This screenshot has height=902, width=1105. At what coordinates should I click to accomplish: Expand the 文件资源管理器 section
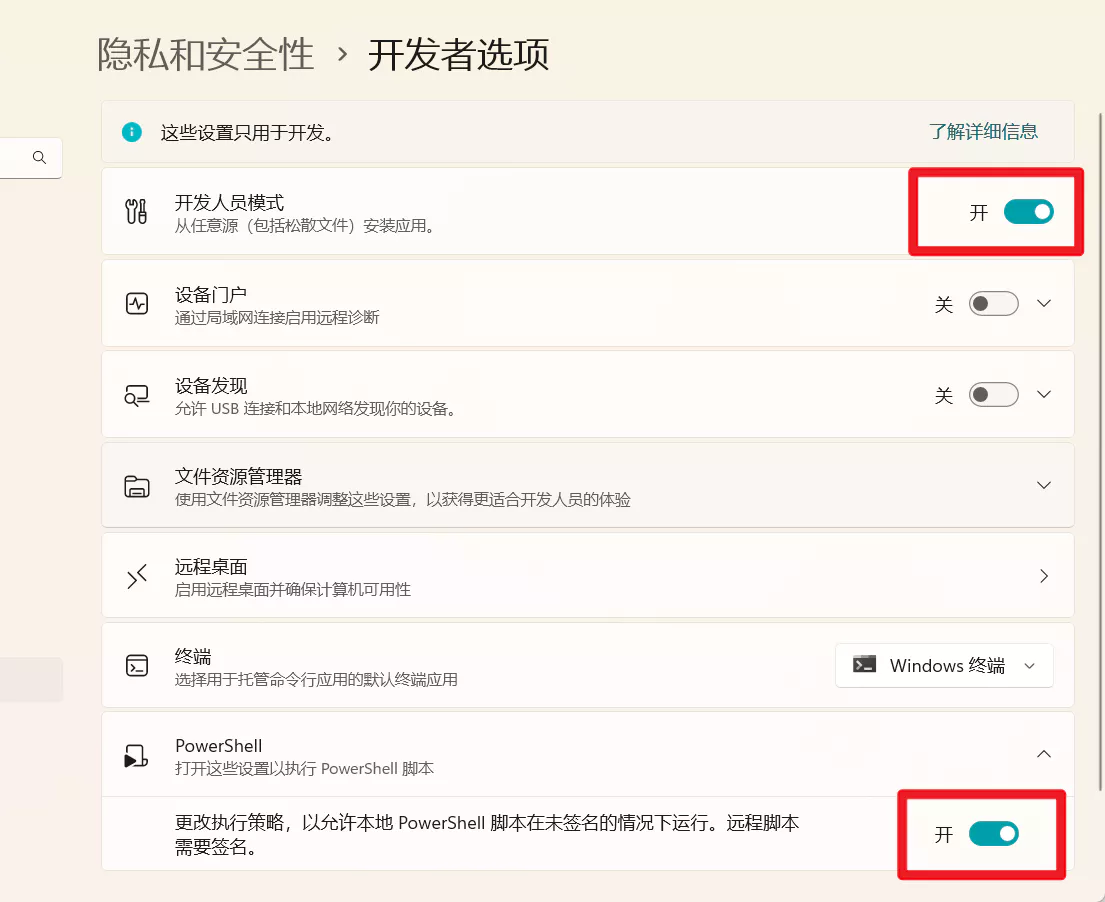[1044, 485]
